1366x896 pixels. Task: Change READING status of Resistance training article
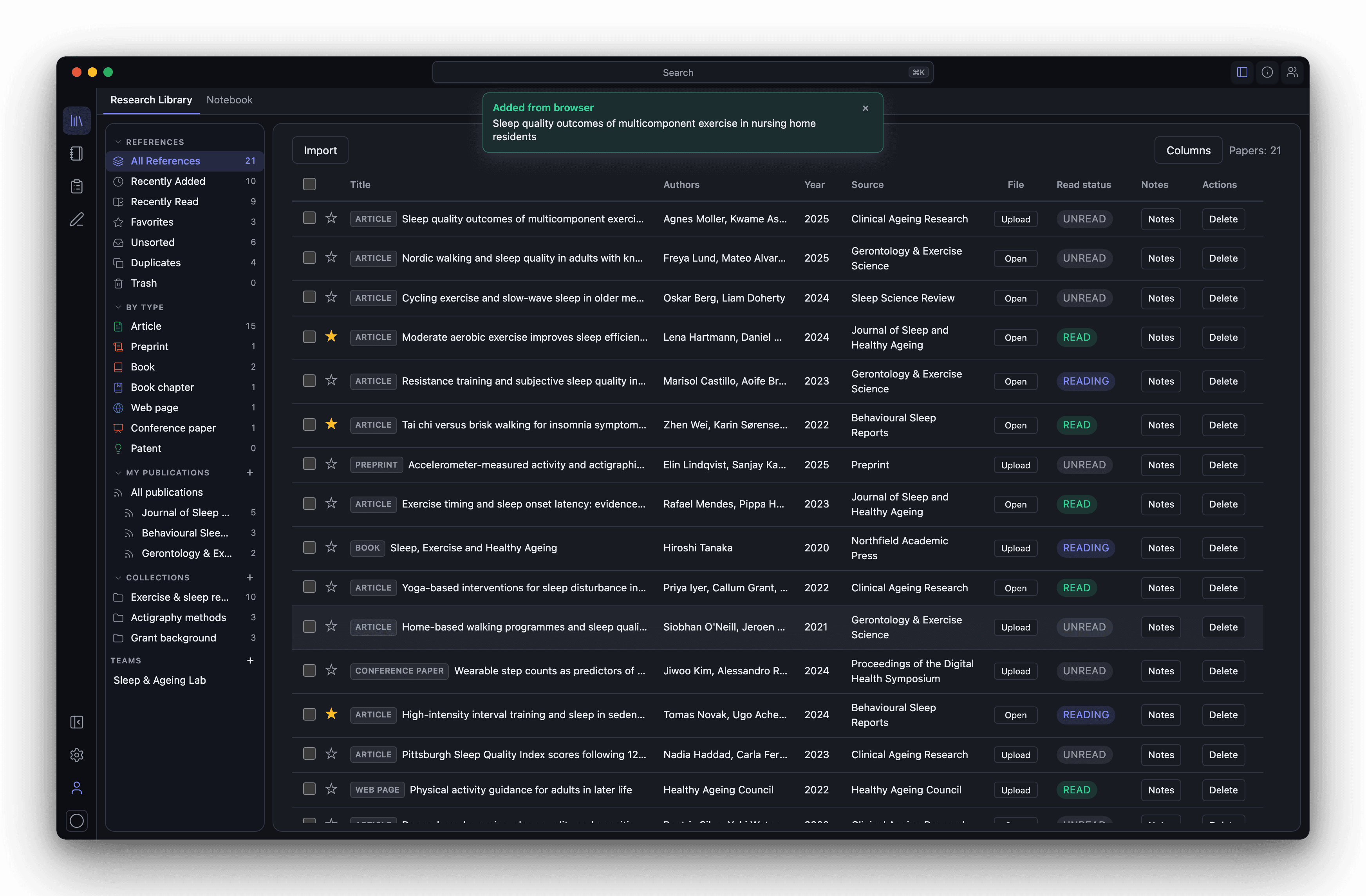tap(1085, 381)
